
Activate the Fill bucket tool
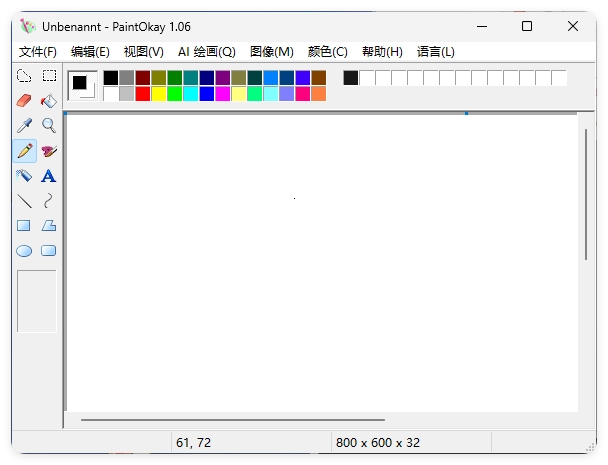pyautogui.click(x=48, y=101)
